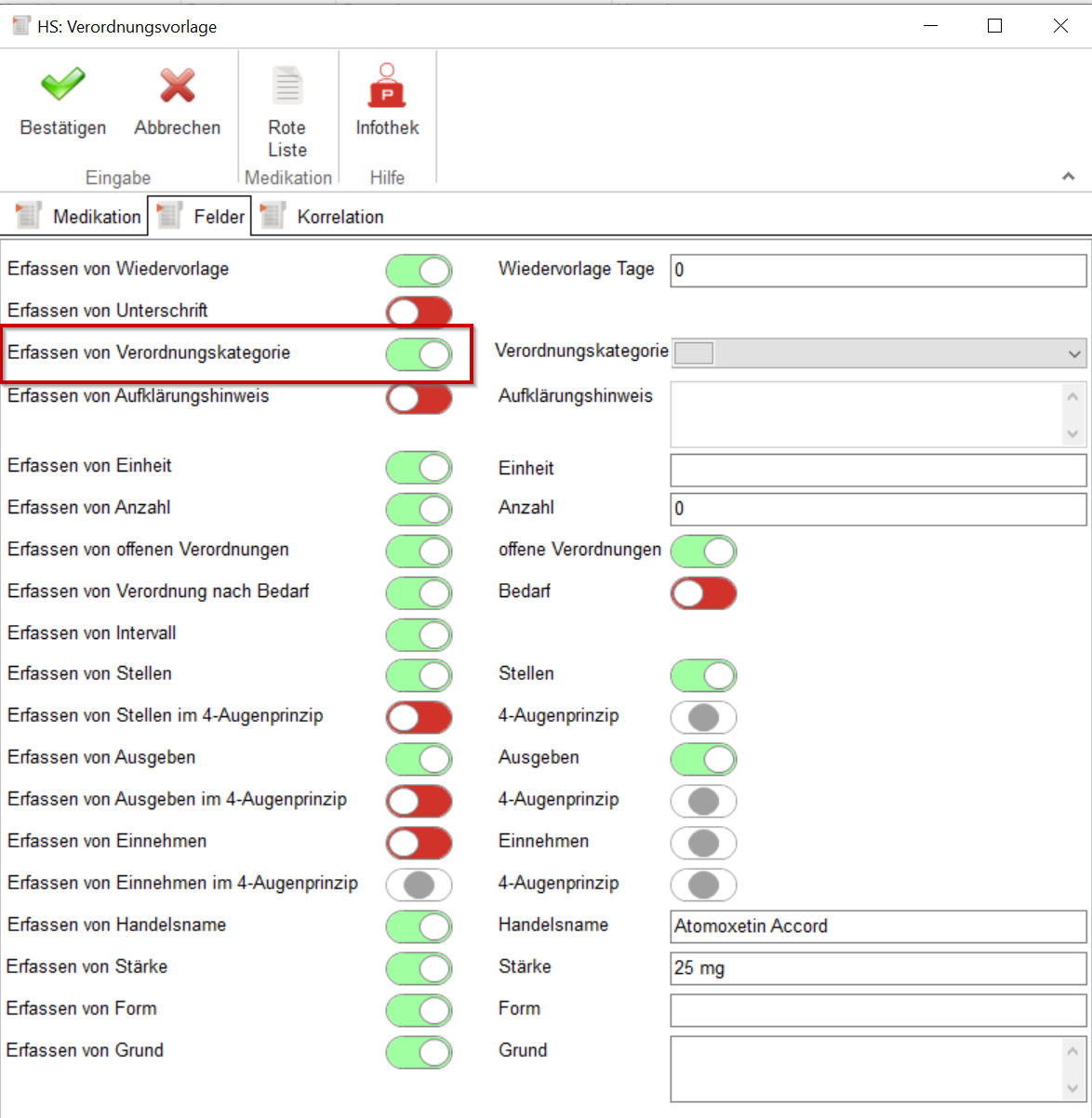The height and width of the screenshot is (1118, 1092).
Task: Switch to the Medikation tab
Action: [96, 217]
